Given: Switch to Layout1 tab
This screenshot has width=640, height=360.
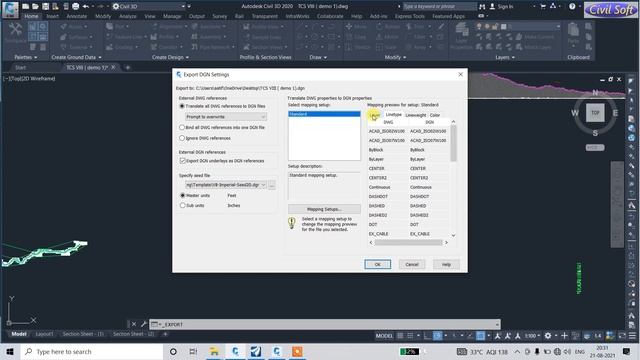Looking at the screenshot, I should pyautogui.click(x=44, y=334).
